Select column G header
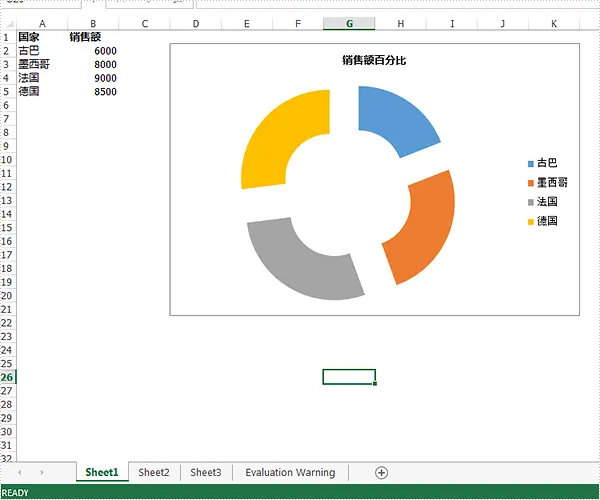 click(x=349, y=24)
